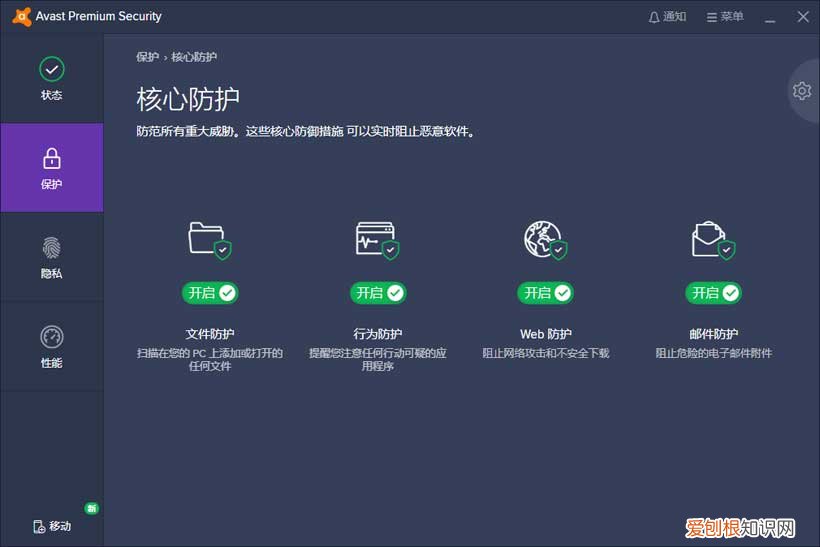
Task: Select the 保护 protection tab
Action: pos(51,168)
